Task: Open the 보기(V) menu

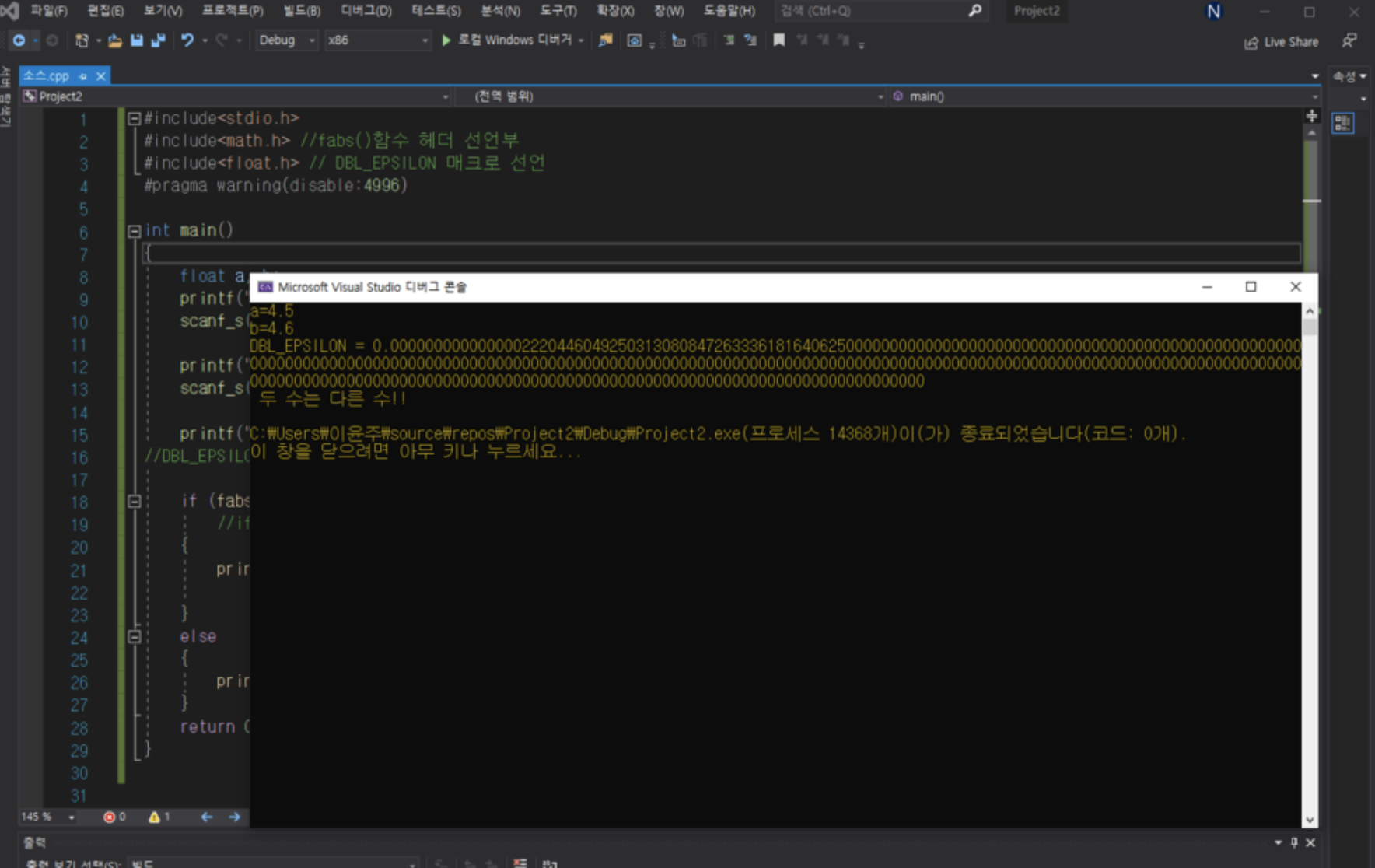Action: click(163, 11)
